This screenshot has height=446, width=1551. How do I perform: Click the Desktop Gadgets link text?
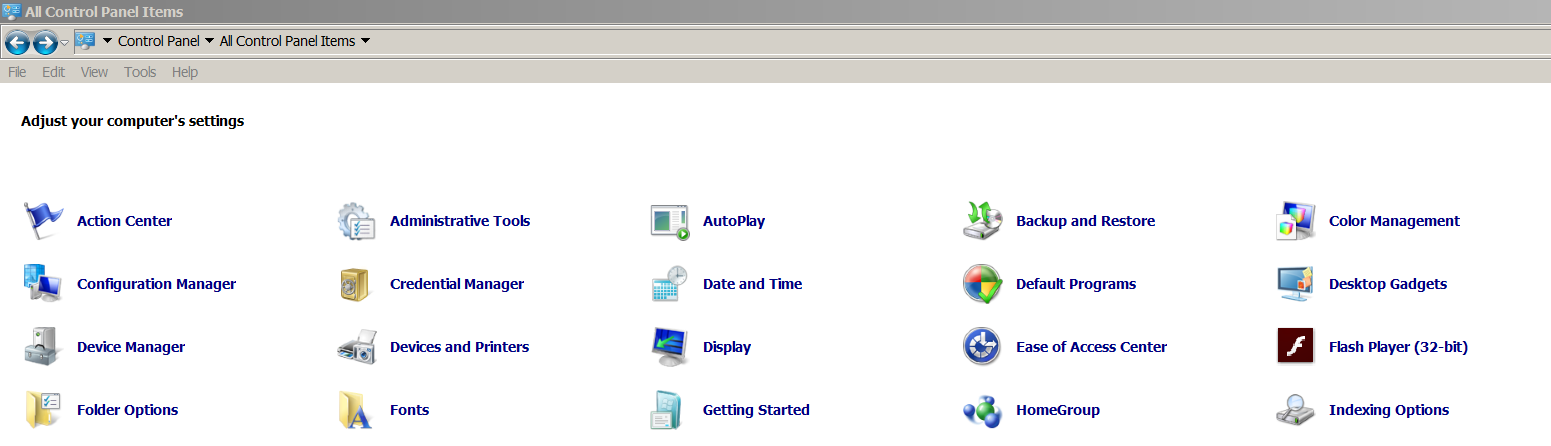coord(1388,284)
